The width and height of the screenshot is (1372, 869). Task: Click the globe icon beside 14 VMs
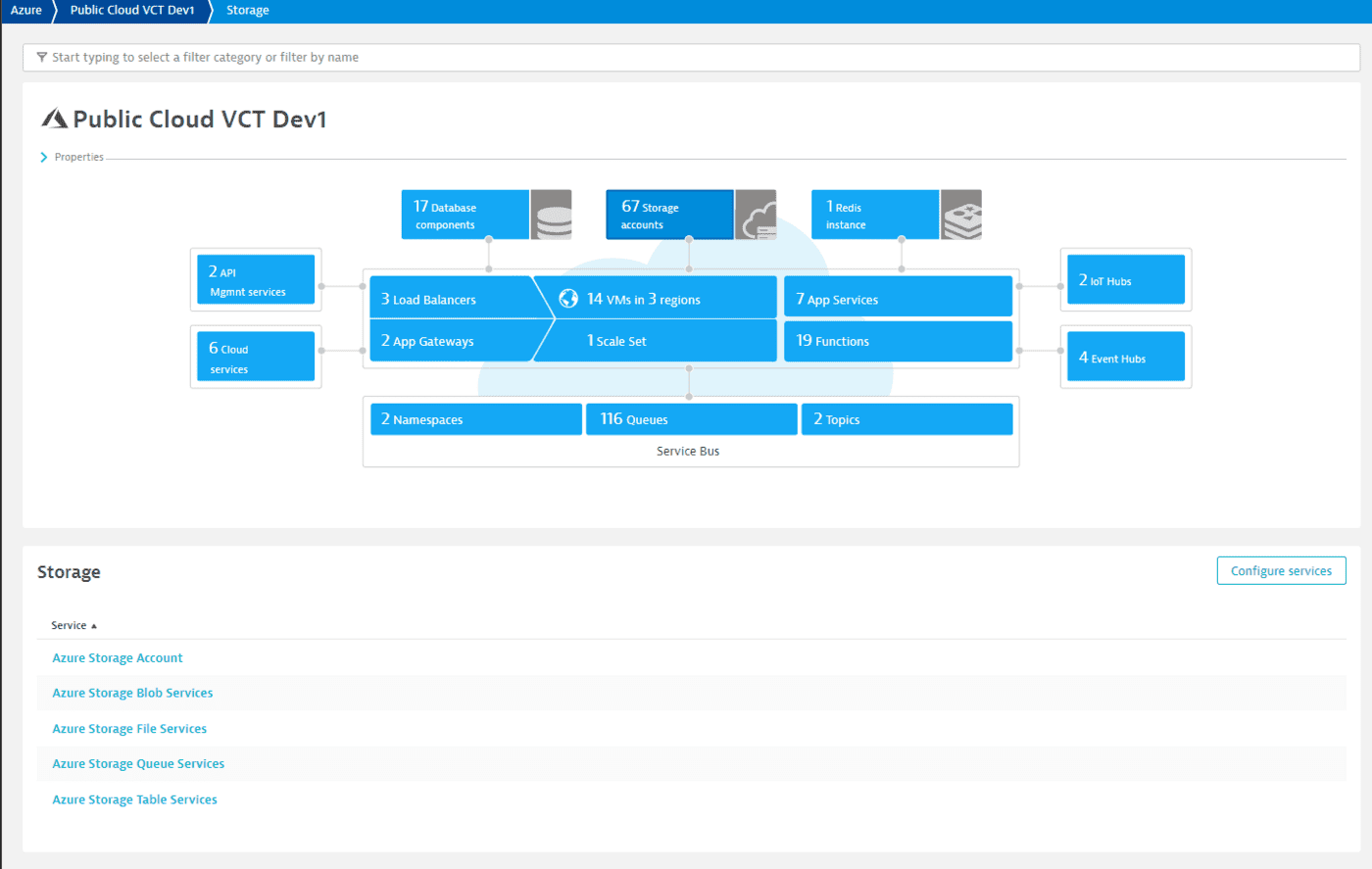pos(568,299)
